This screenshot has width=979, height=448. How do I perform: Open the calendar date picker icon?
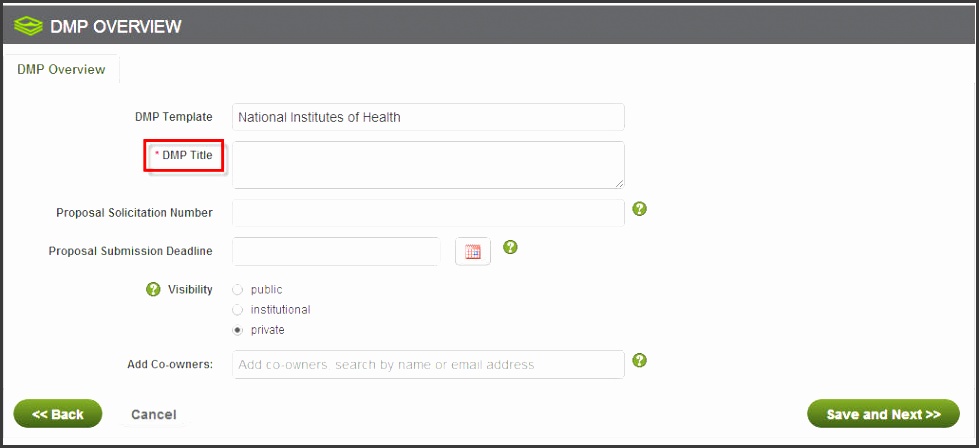[x=473, y=251]
